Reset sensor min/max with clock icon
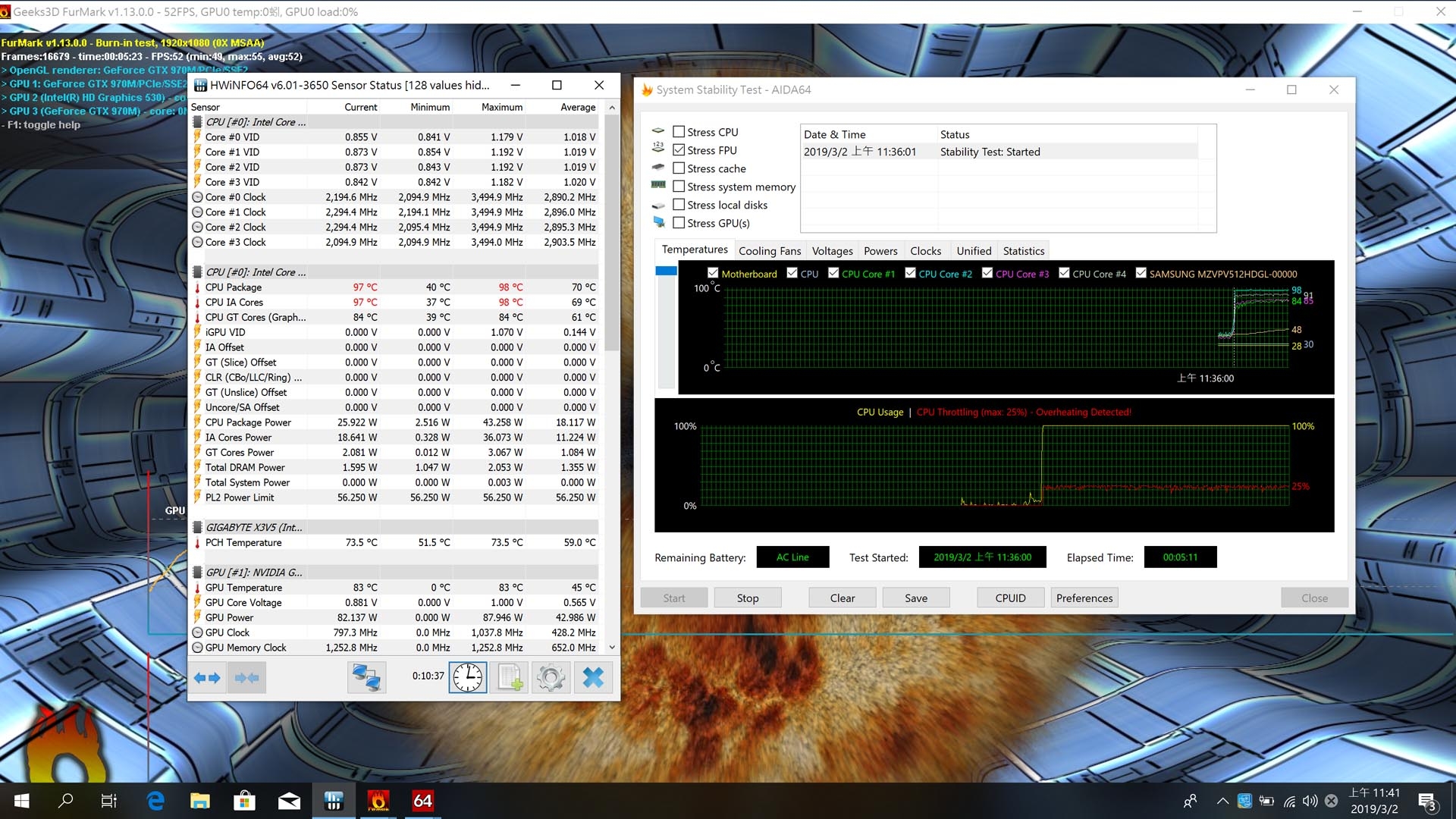 (x=468, y=677)
